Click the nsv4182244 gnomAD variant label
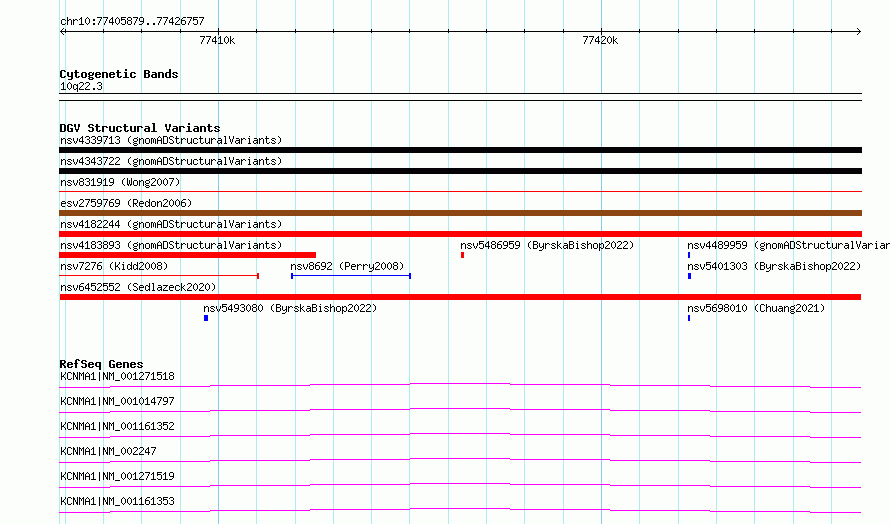This screenshot has width=890, height=524. click(171, 224)
